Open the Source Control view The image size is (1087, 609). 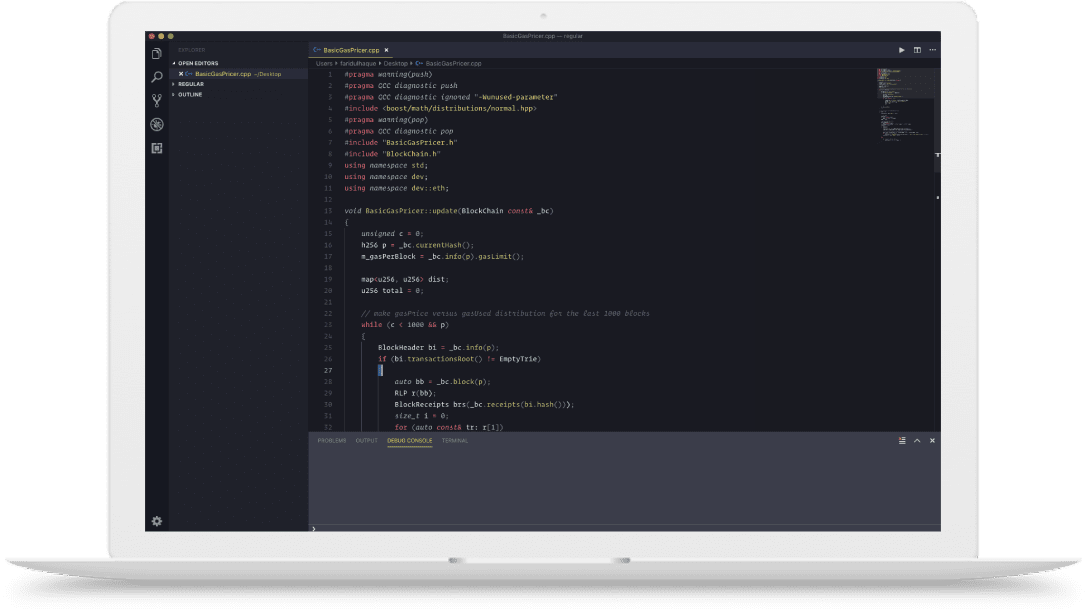pyautogui.click(x=157, y=100)
